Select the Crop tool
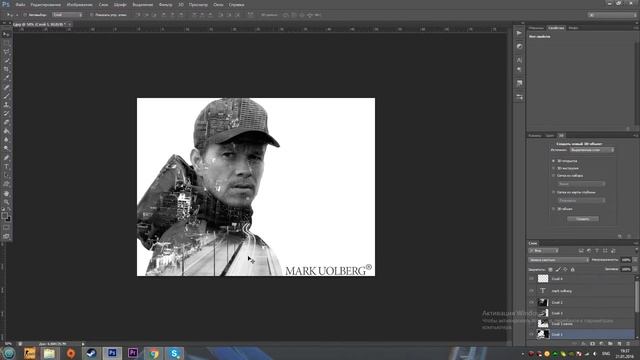Viewport: 640px width, 360px height. click(x=6, y=69)
